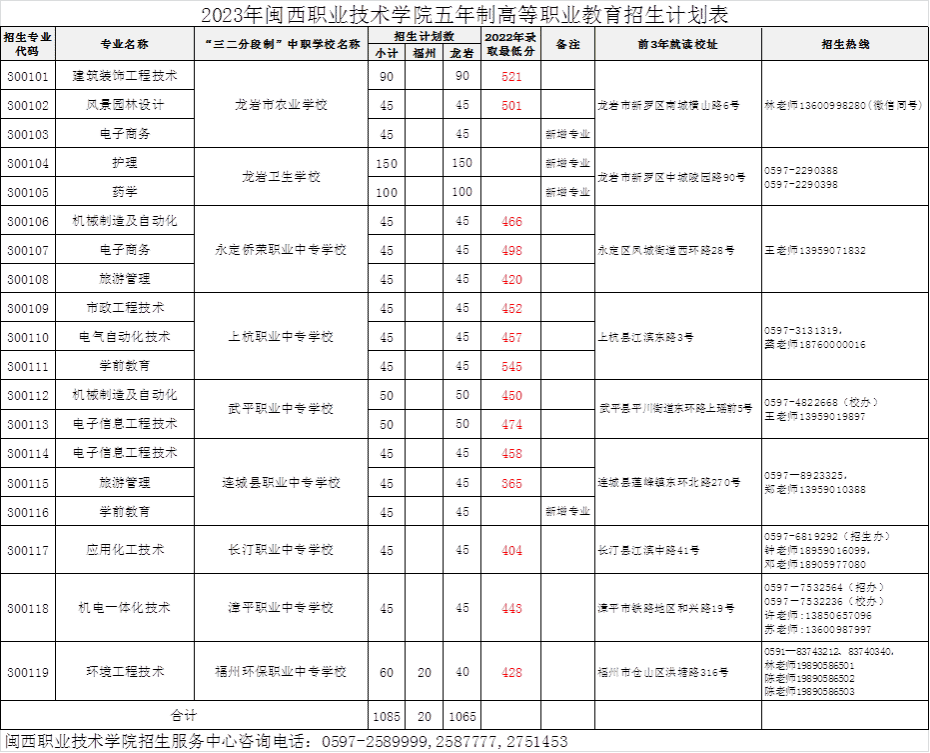
Task: Select the 福州 plan value 20 in row 3001119
Action: tap(424, 672)
